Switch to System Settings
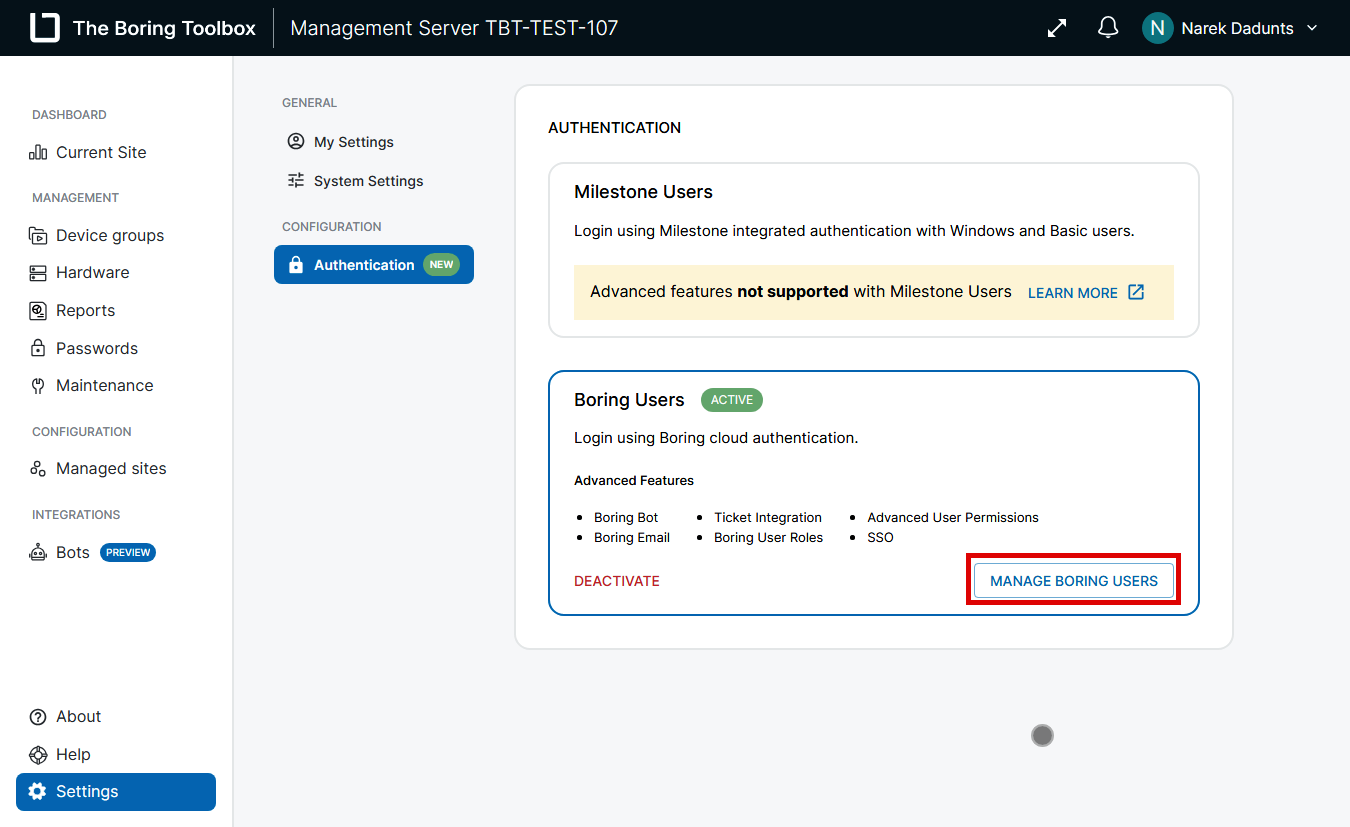Image resolution: width=1350 pixels, height=827 pixels. [x=368, y=181]
